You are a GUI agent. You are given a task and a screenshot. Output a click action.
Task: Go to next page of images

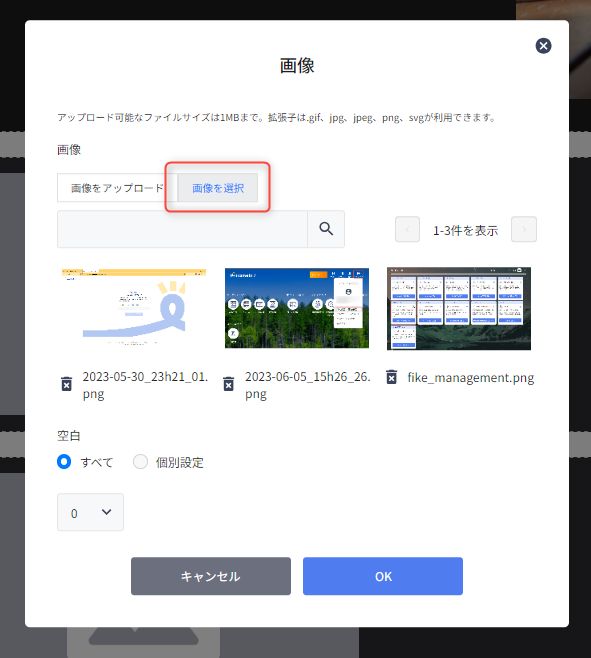(524, 230)
